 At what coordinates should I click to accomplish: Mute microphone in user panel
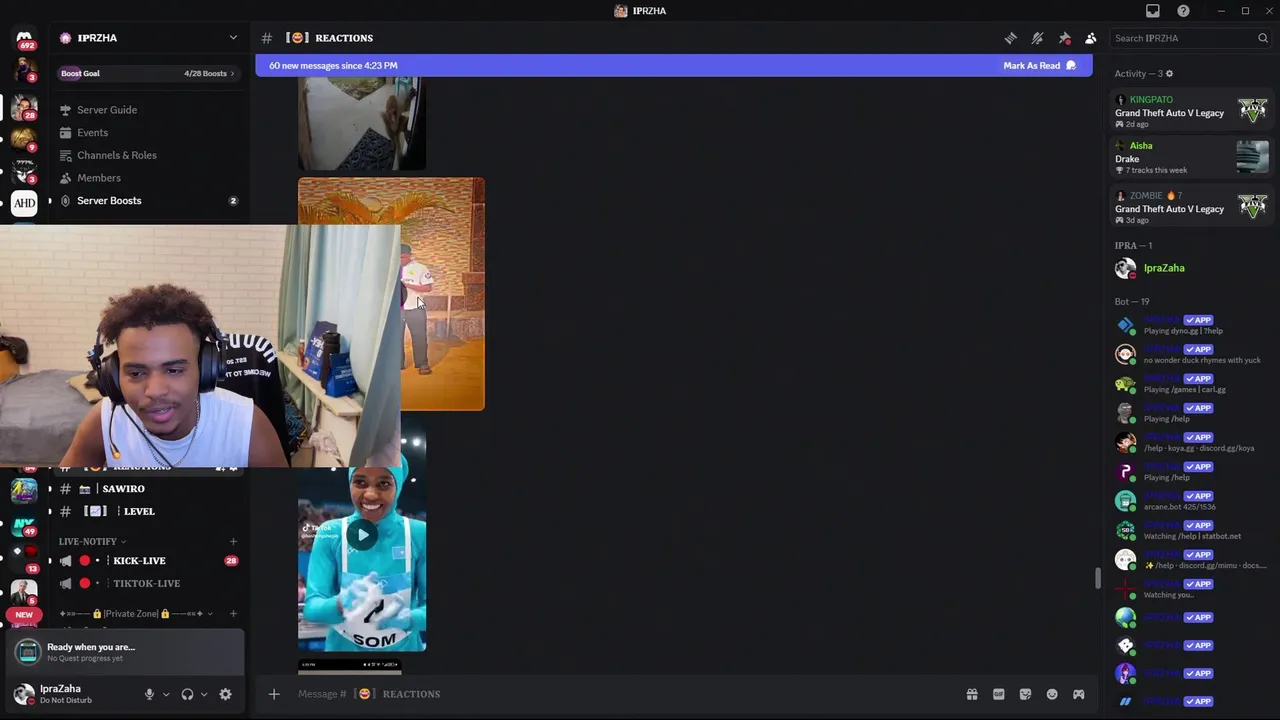(149, 694)
